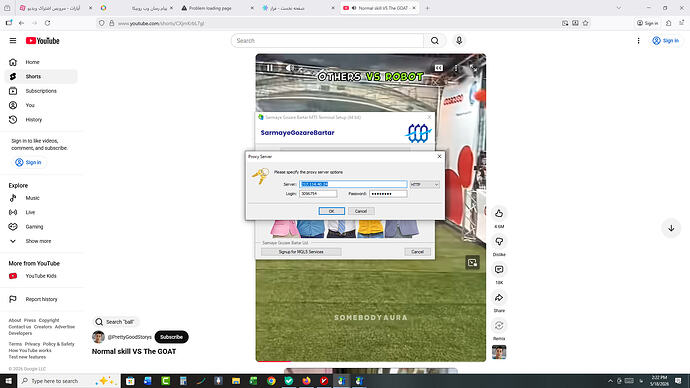Remix this Short
Screen dimensions: 690x388
click(499, 326)
